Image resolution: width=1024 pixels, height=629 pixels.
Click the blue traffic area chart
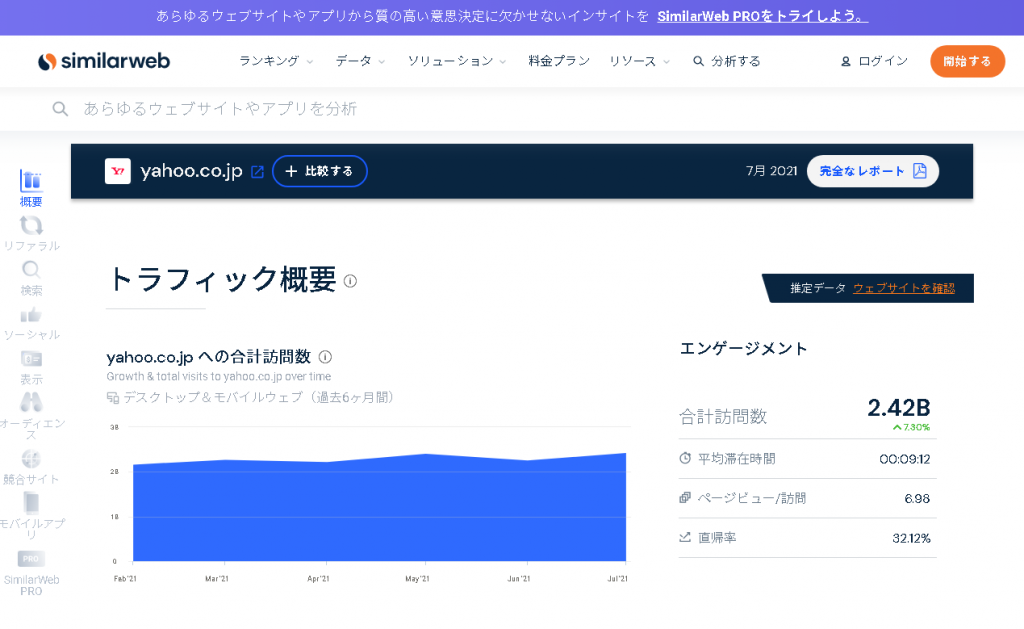pyautogui.click(x=379, y=508)
